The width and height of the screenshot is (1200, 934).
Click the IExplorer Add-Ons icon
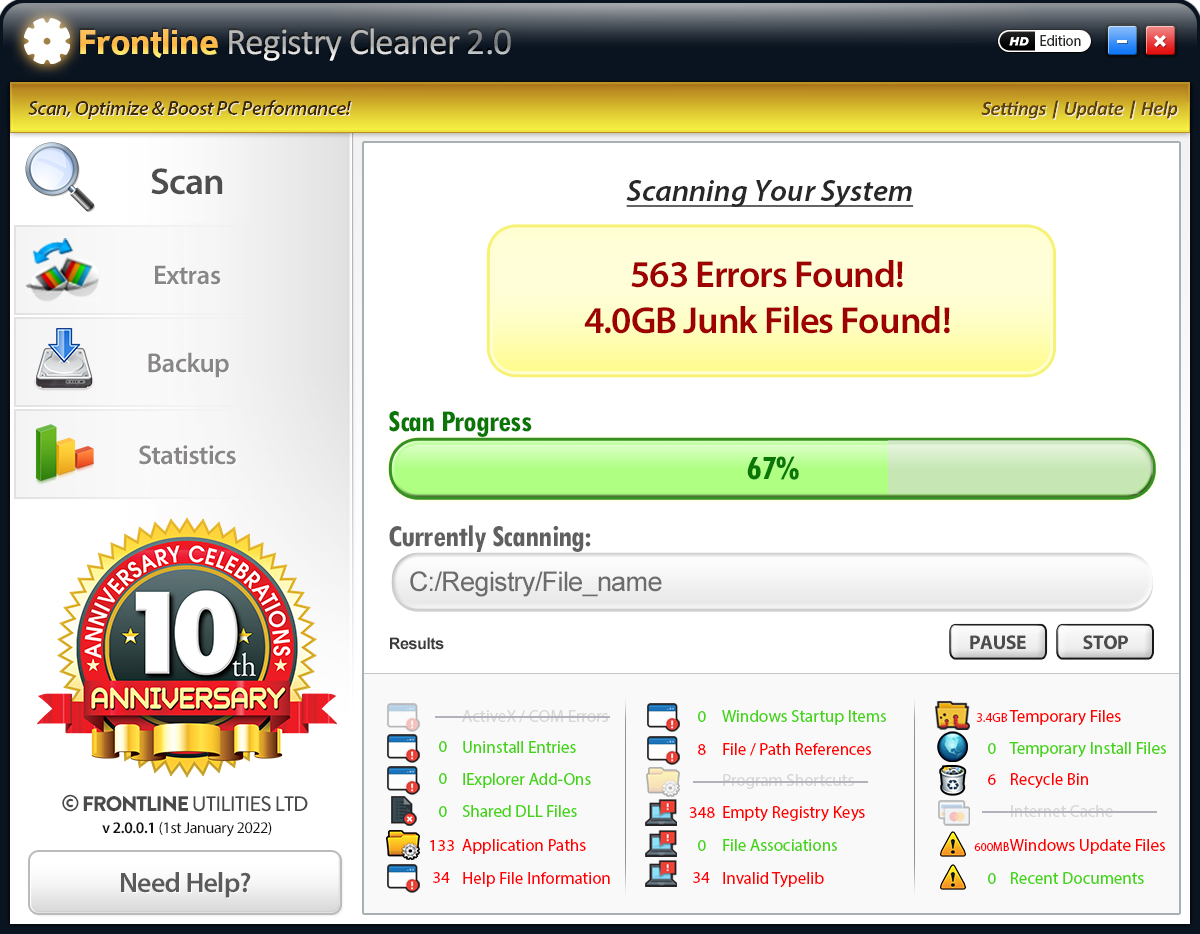tap(402, 780)
